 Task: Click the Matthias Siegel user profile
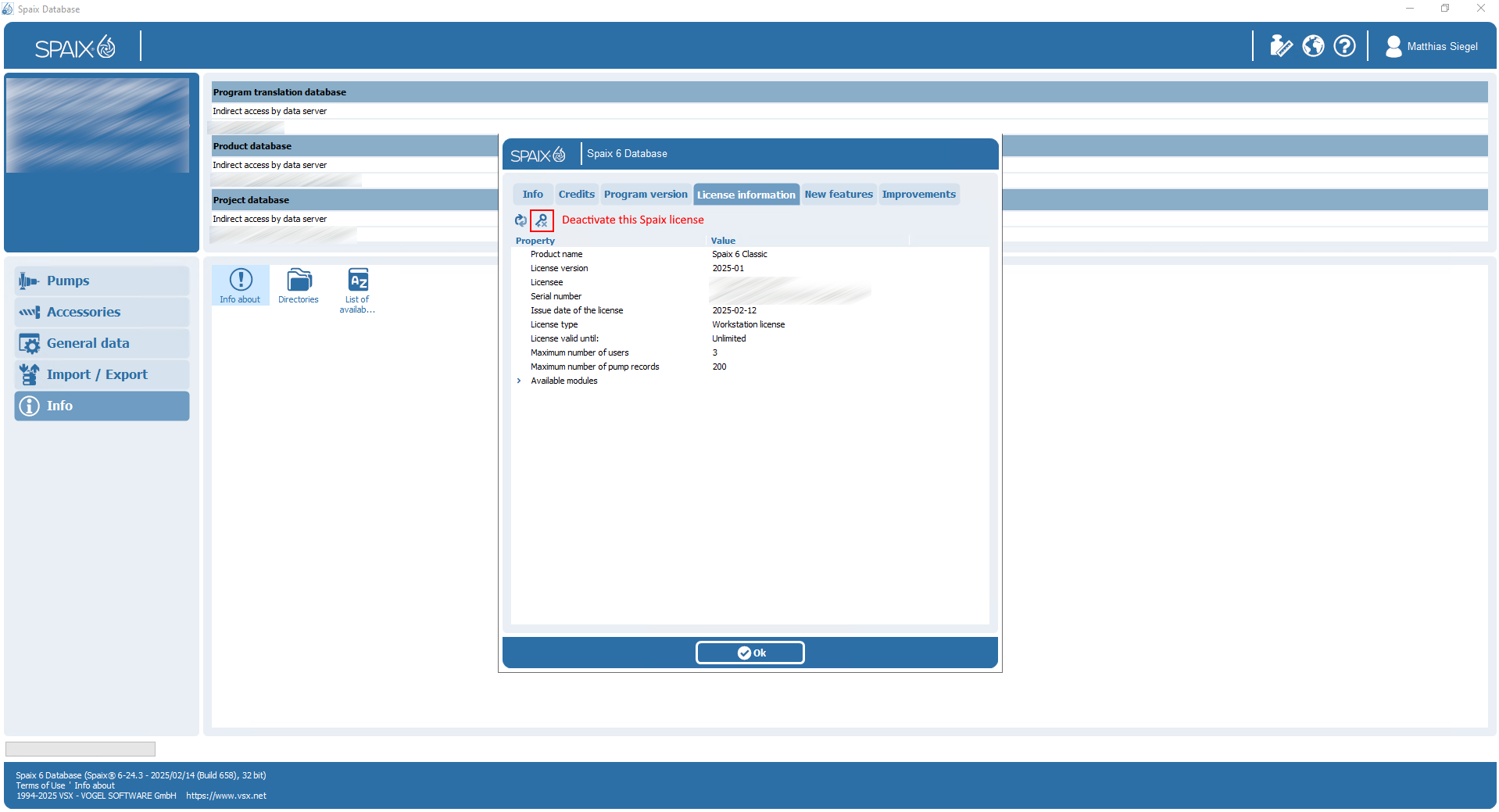(1431, 46)
